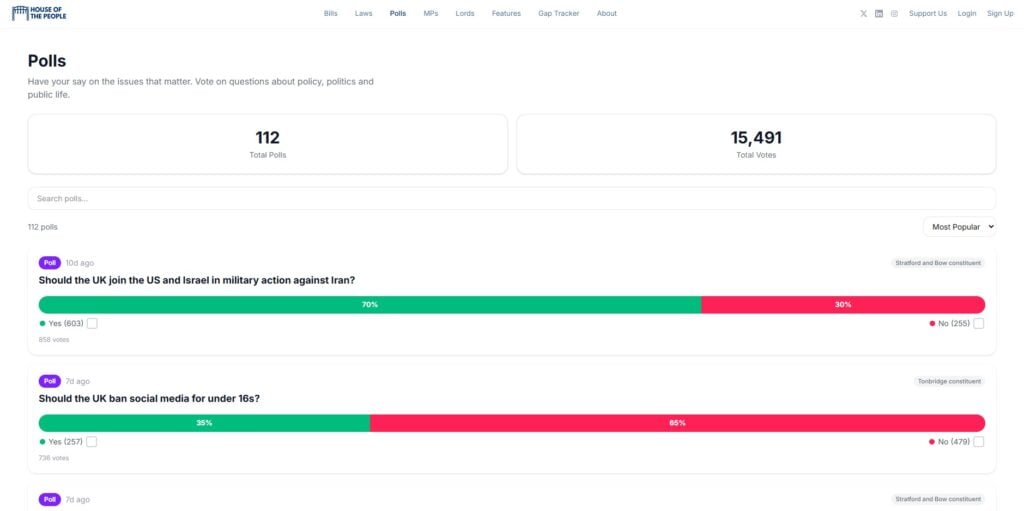Check No on the Iran military action poll

tap(978, 324)
